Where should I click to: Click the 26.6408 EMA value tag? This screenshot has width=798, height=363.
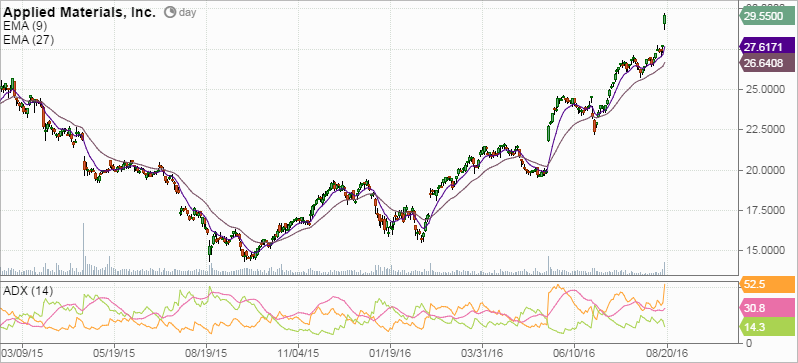point(766,62)
